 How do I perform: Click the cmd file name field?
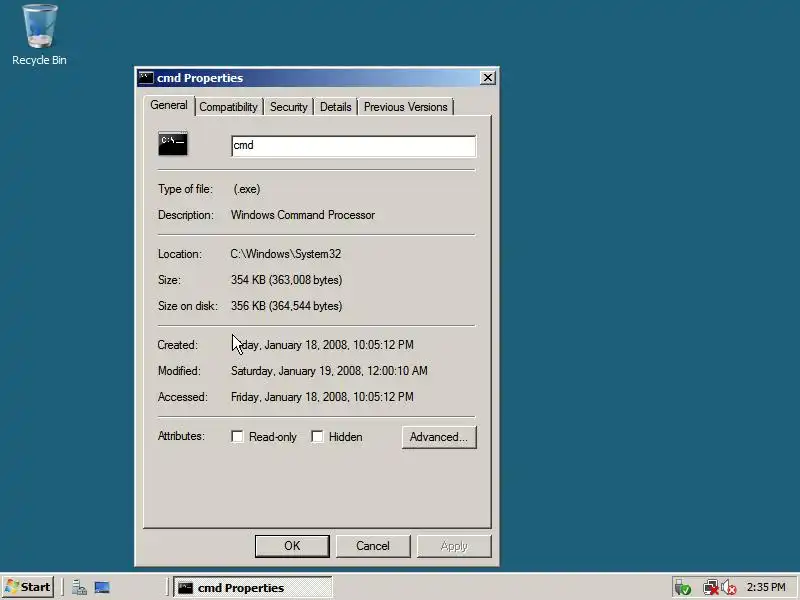(x=354, y=146)
